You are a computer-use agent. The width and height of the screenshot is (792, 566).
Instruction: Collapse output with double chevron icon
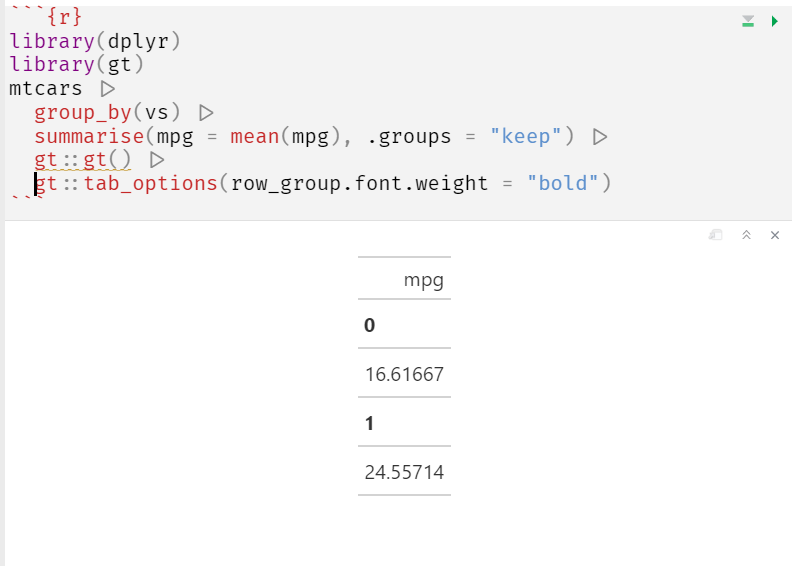pos(747,235)
